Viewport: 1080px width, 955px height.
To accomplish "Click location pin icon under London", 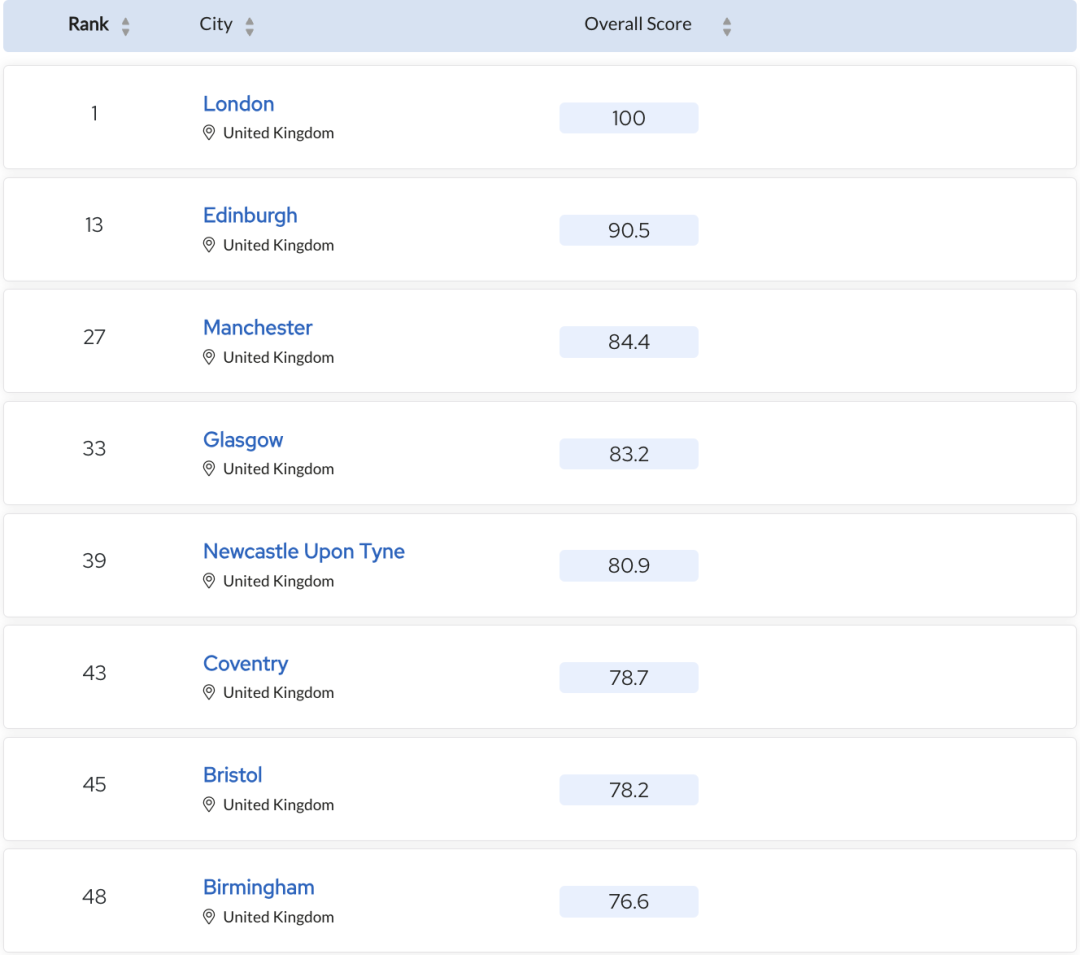I will point(209,133).
